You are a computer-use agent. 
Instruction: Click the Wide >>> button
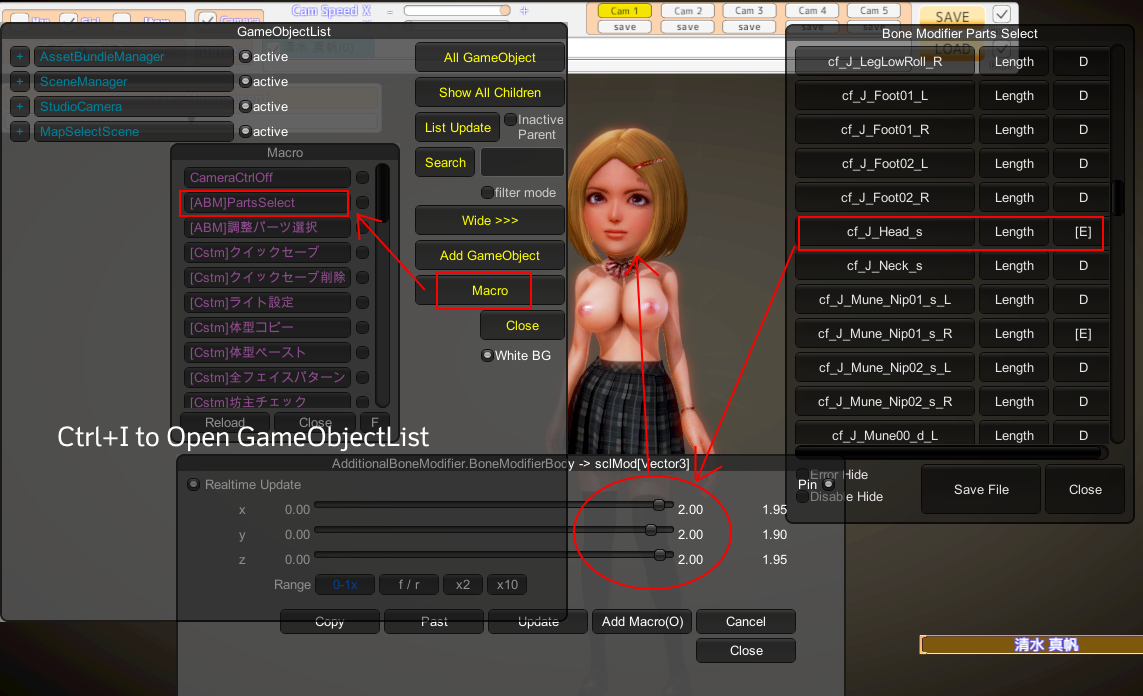click(x=490, y=220)
